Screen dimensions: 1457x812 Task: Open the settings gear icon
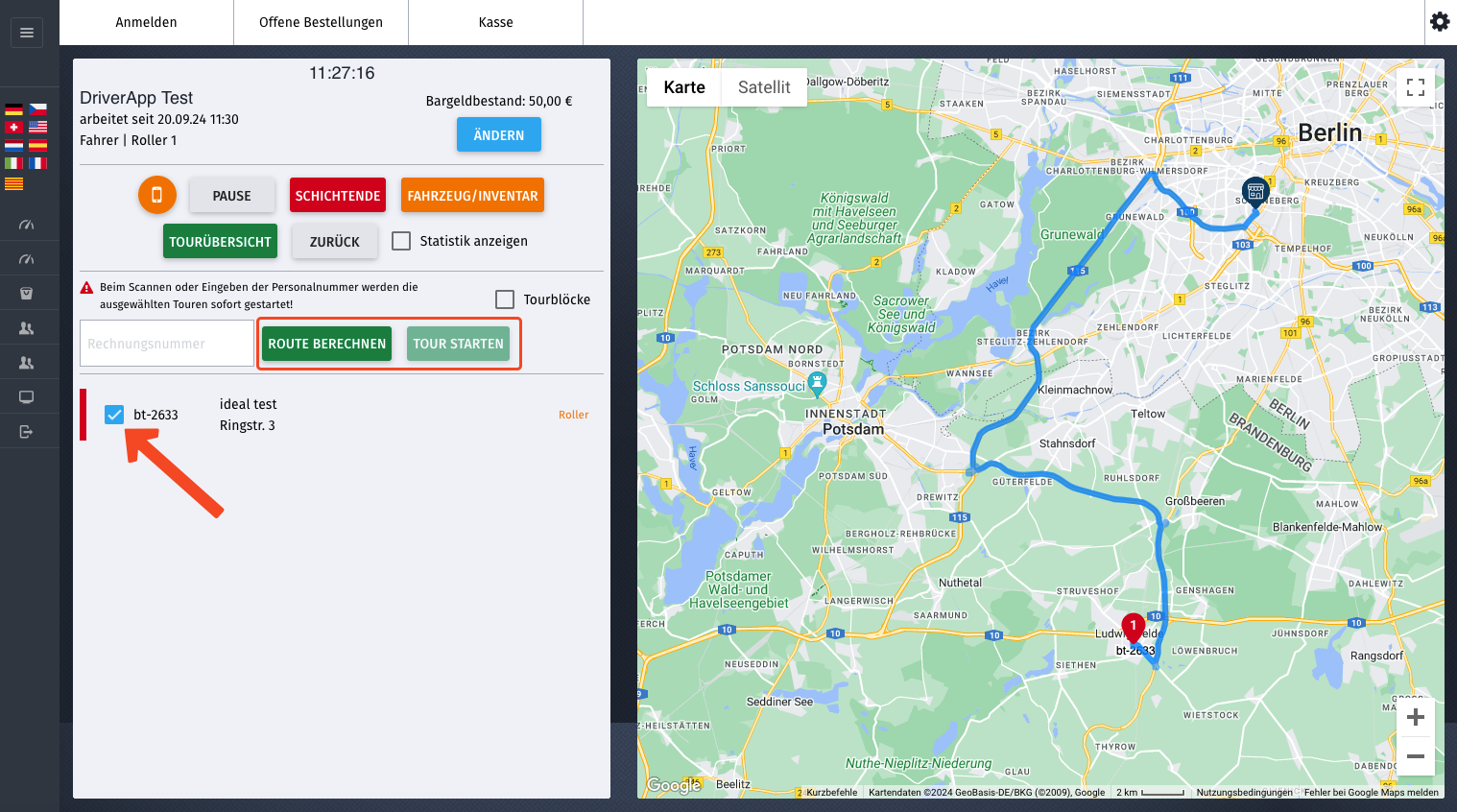pos(1440,21)
